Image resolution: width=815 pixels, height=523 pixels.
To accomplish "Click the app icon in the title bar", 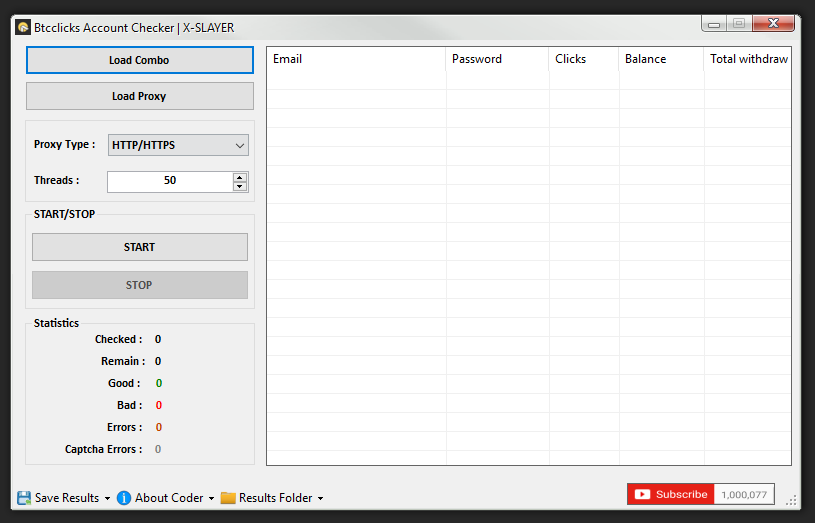I will coord(23,27).
